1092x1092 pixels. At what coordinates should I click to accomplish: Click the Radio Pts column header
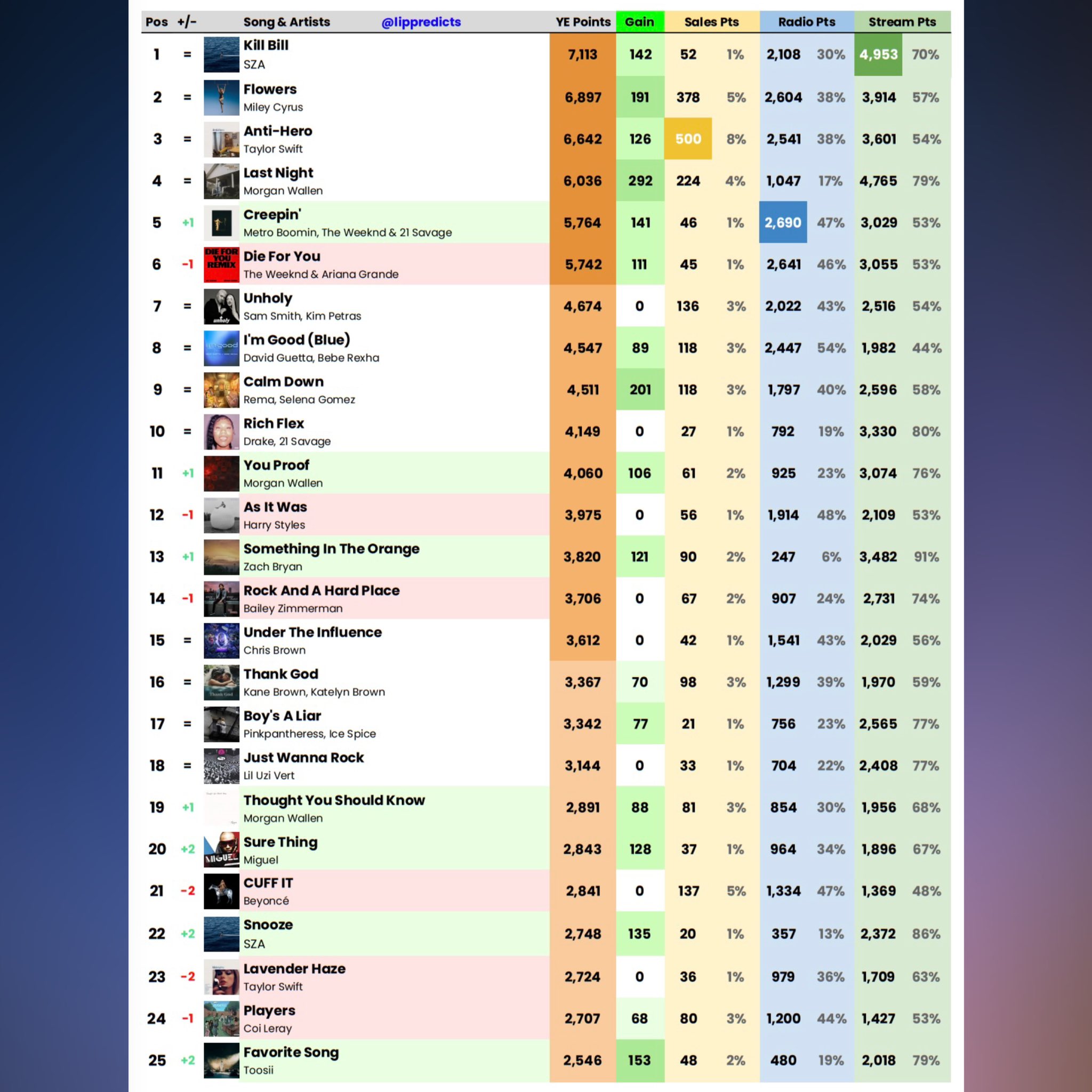(x=806, y=22)
